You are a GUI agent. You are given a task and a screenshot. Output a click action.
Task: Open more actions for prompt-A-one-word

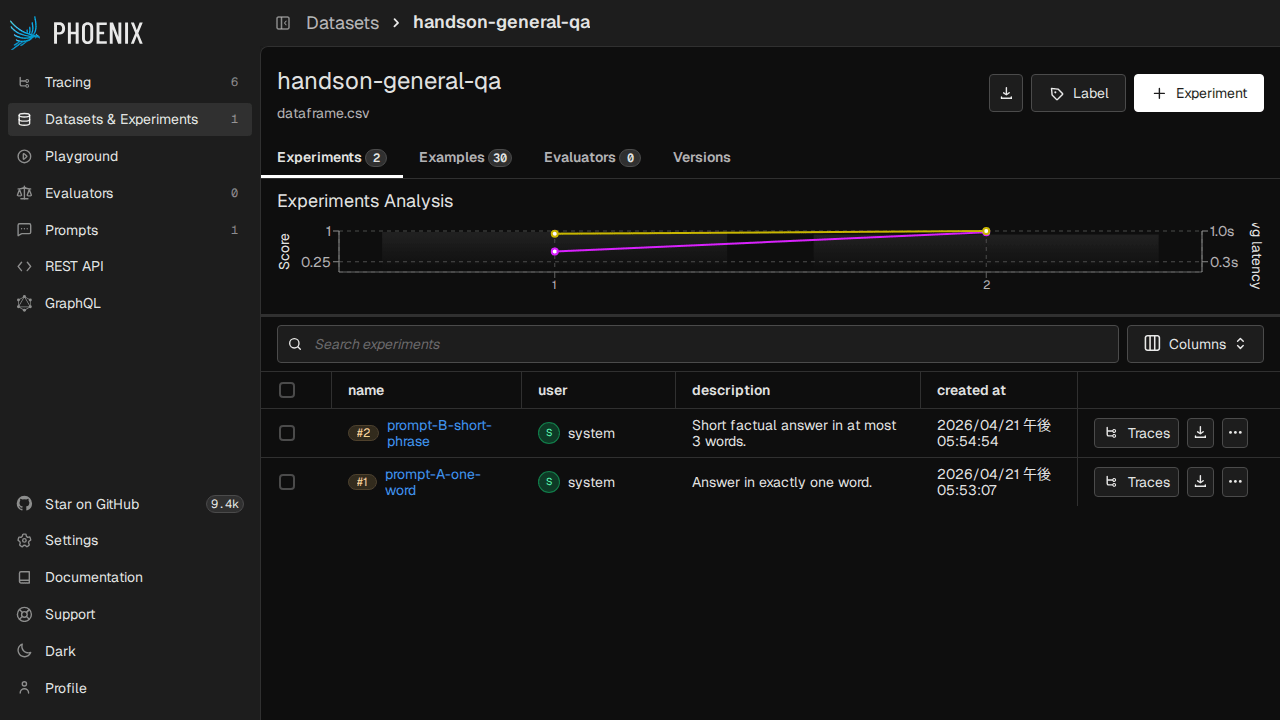click(1235, 482)
